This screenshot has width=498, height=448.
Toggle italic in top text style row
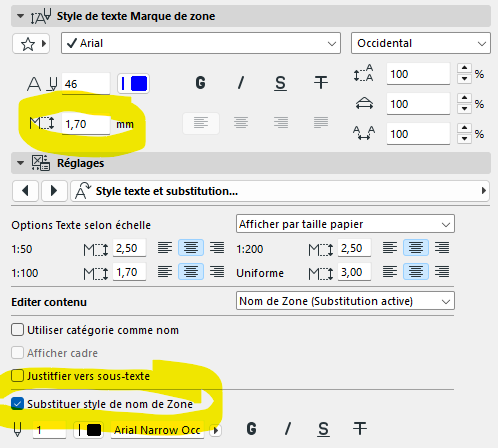click(x=241, y=83)
